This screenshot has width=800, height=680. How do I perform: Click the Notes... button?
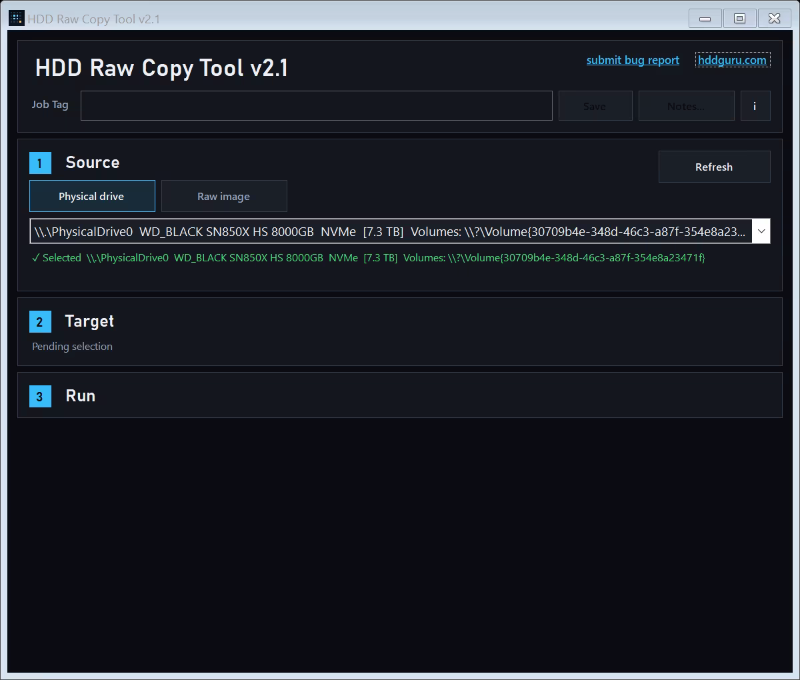686,106
